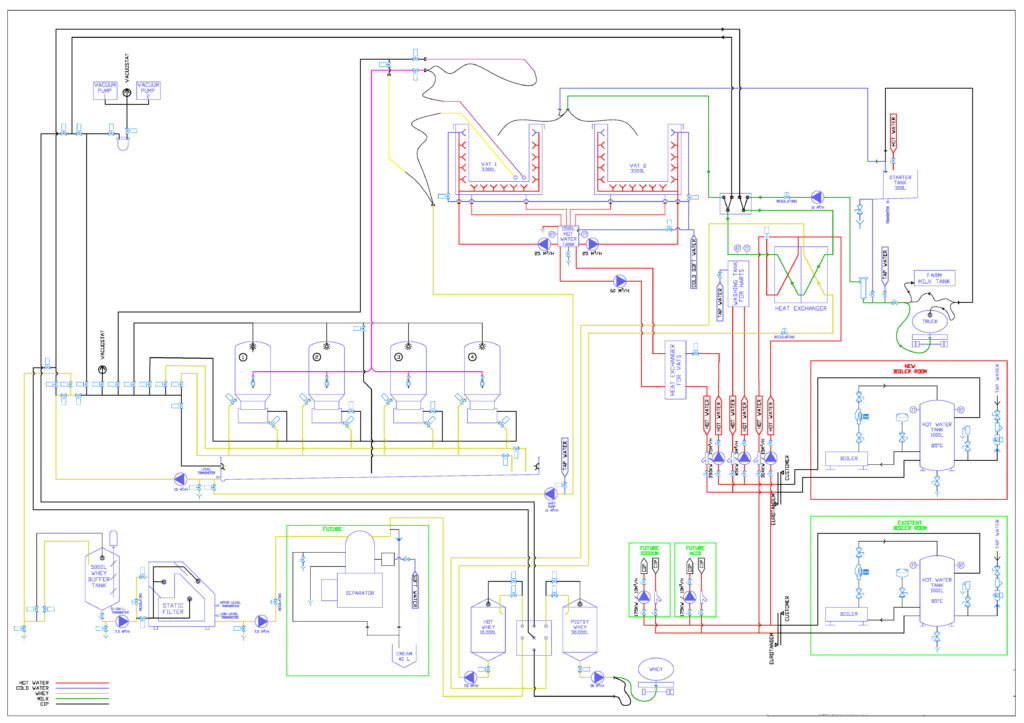Select the Vacuostat gauge above the valve manifold
This screenshot has height=723, width=1024.
coord(102,370)
